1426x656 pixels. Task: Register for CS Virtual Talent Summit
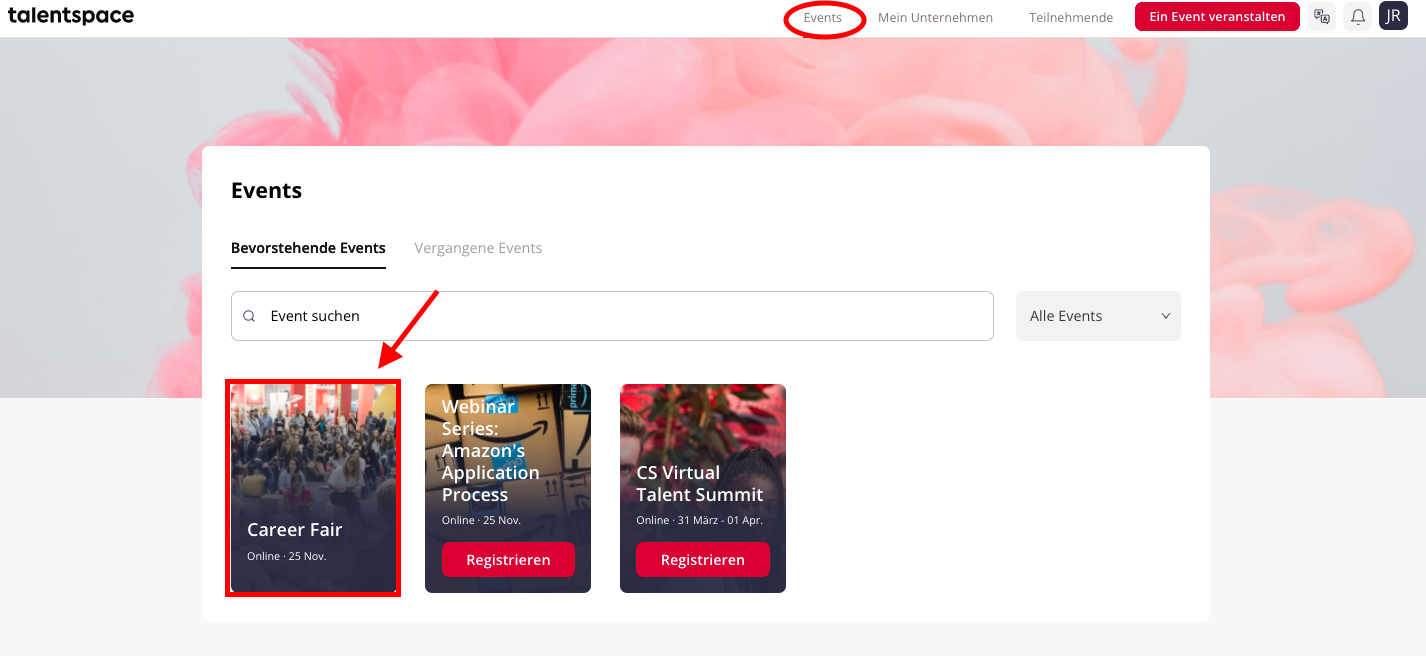pos(703,560)
